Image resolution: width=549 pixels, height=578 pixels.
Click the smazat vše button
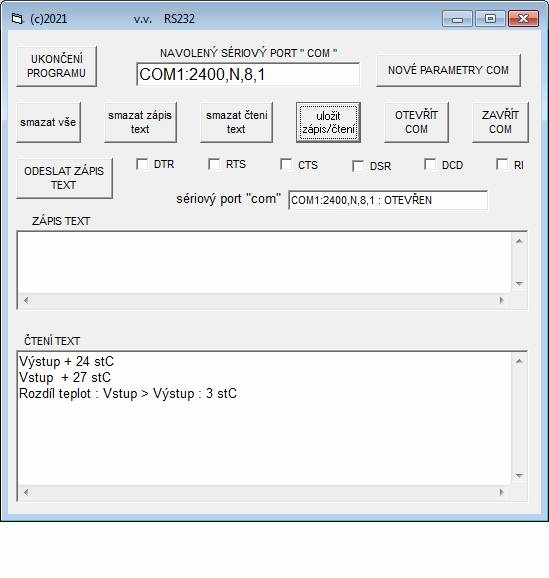coord(48,122)
